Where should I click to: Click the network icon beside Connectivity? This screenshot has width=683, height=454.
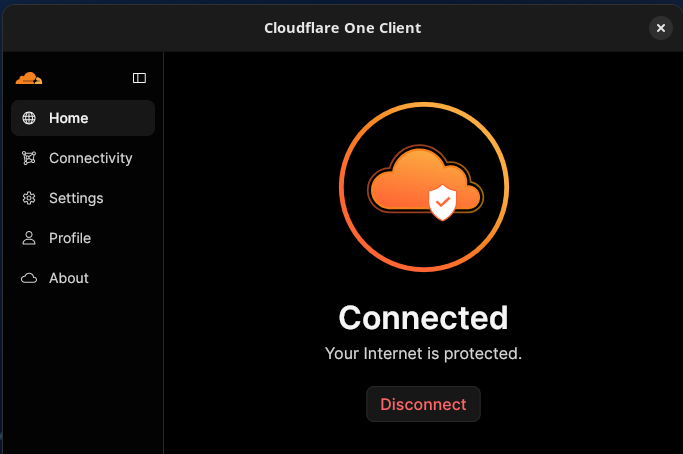[29, 158]
